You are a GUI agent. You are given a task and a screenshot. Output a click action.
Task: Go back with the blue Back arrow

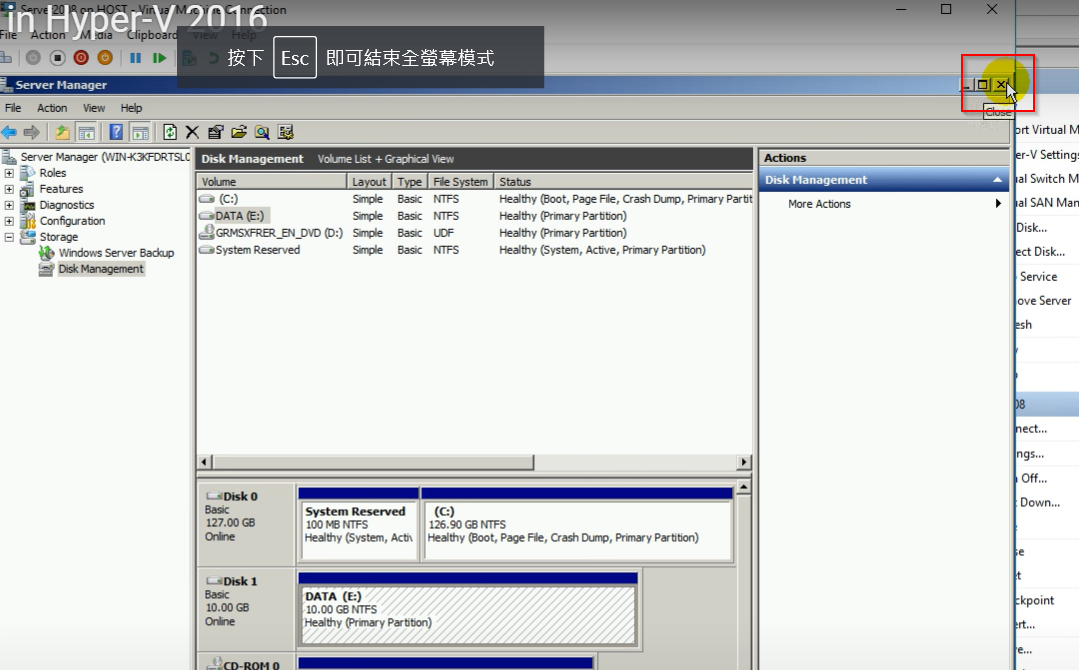pyautogui.click(x=9, y=132)
